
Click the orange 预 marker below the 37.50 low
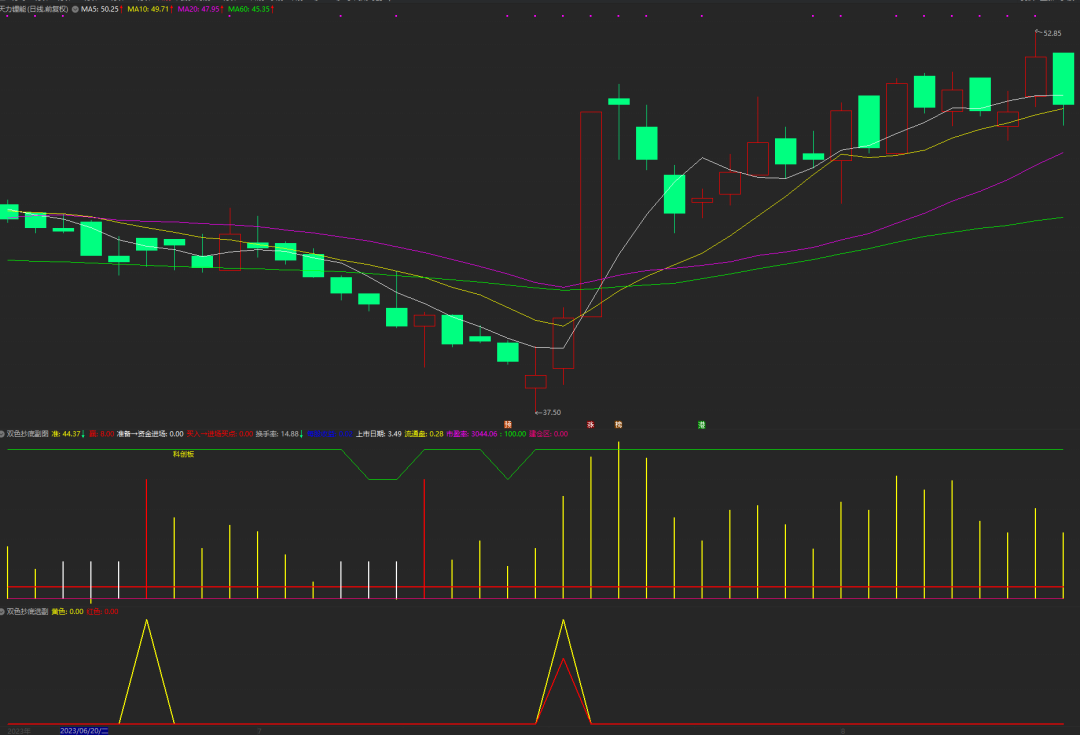coord(508,425)
